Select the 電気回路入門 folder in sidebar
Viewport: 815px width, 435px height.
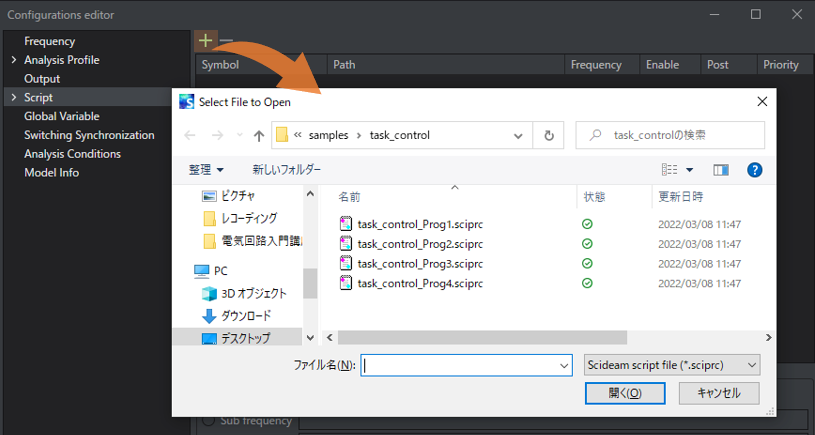(x=252, y=241)
